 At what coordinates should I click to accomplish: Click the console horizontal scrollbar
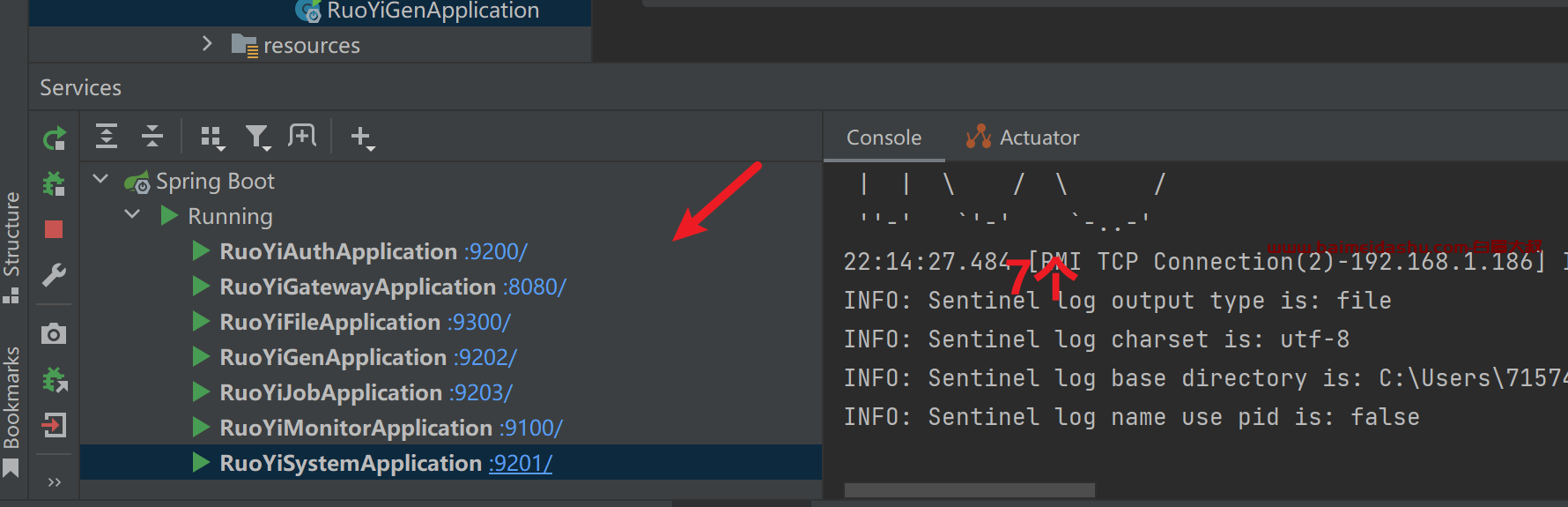pos(969,490)
